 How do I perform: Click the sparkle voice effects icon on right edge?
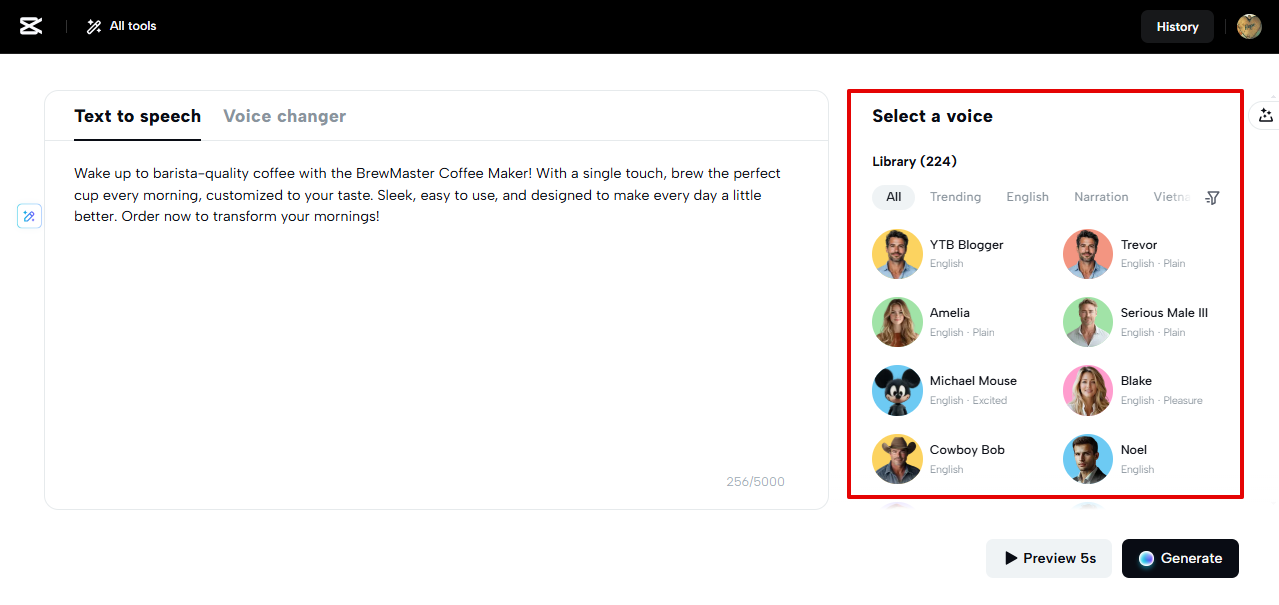[1266, 115]
